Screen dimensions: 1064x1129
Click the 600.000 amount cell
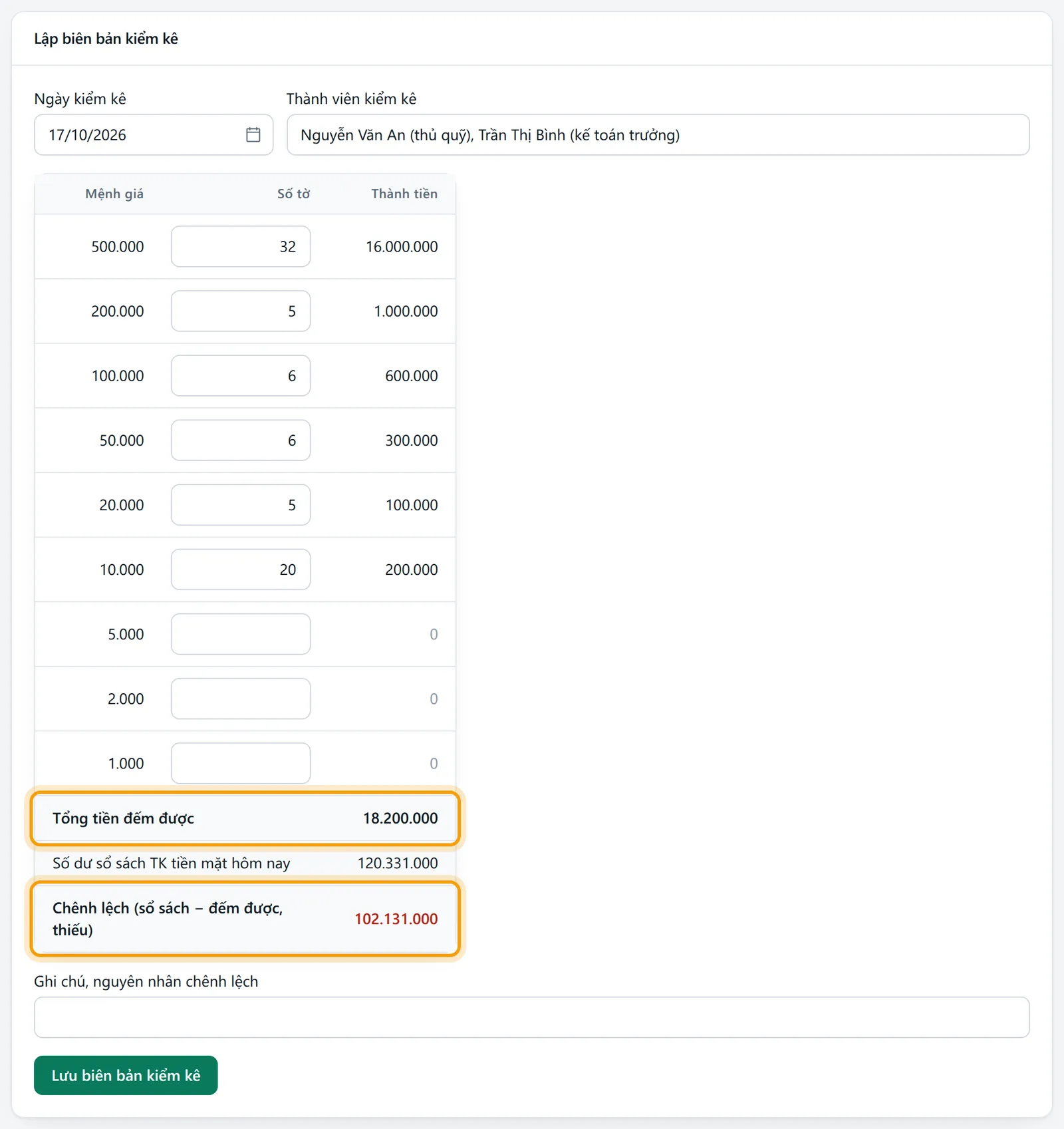411,375
